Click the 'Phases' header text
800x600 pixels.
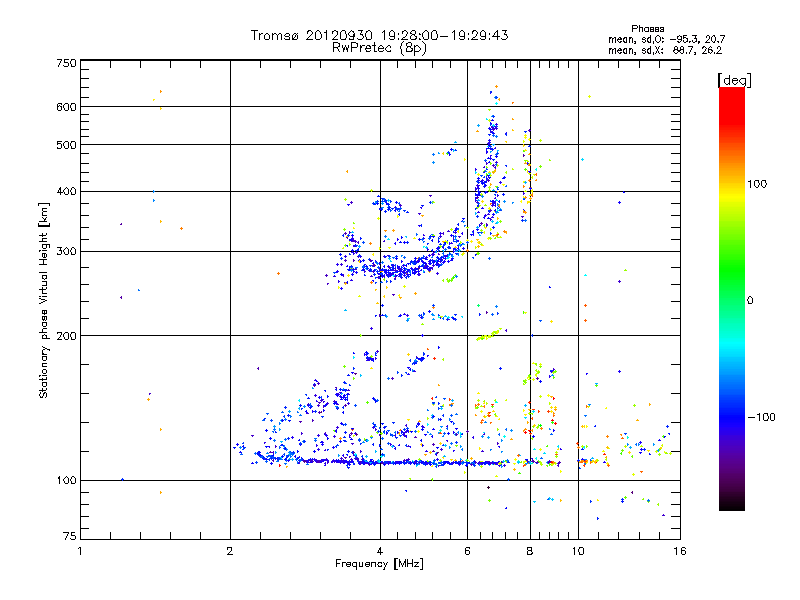[x=647, y=29]
